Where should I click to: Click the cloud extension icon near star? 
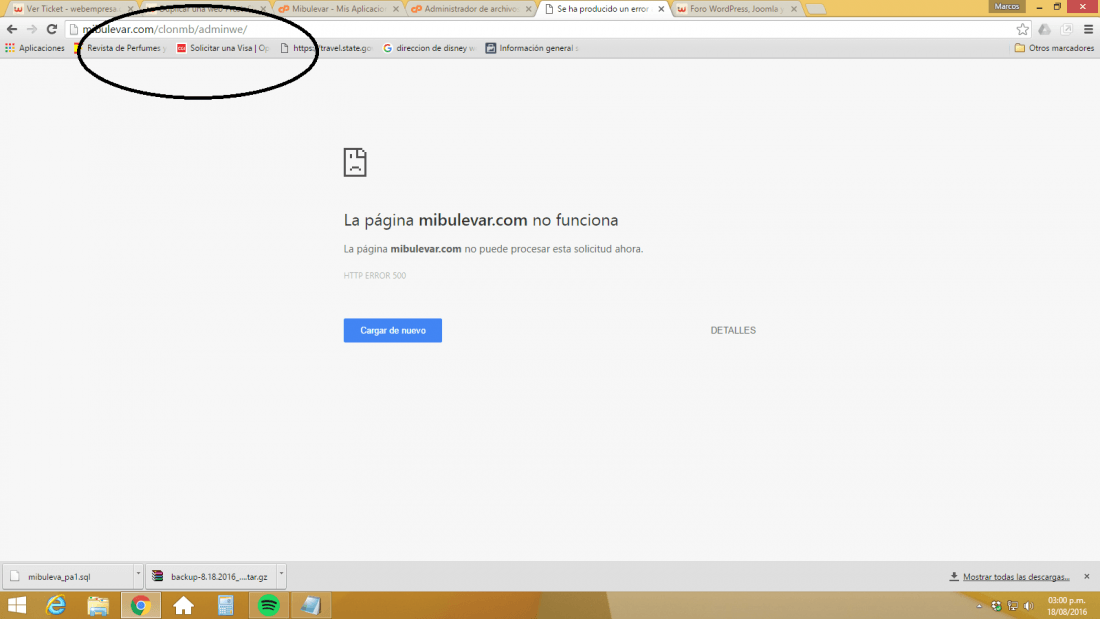(x=1044, y=29)
